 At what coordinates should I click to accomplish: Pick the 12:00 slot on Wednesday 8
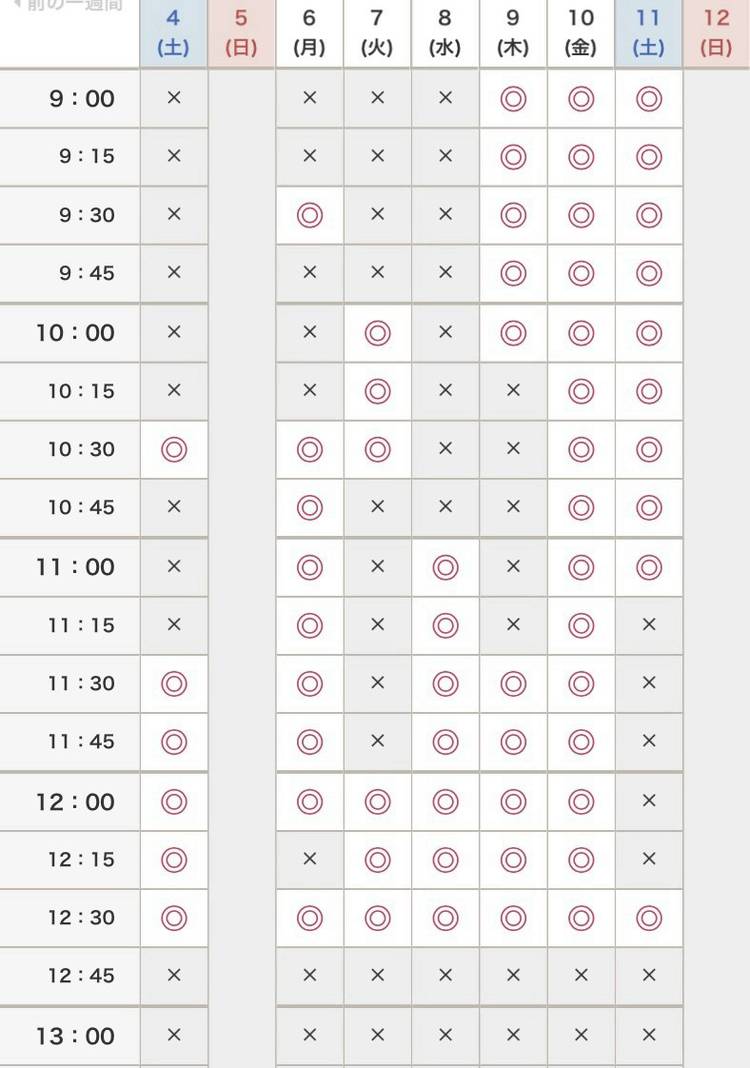(445, 802)
